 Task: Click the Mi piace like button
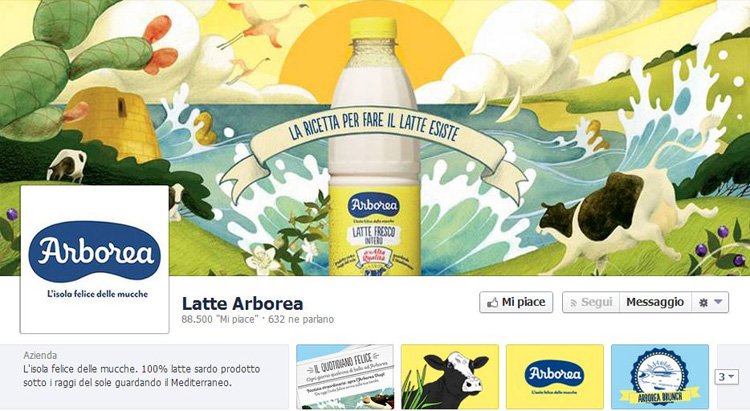coord(516,302)
